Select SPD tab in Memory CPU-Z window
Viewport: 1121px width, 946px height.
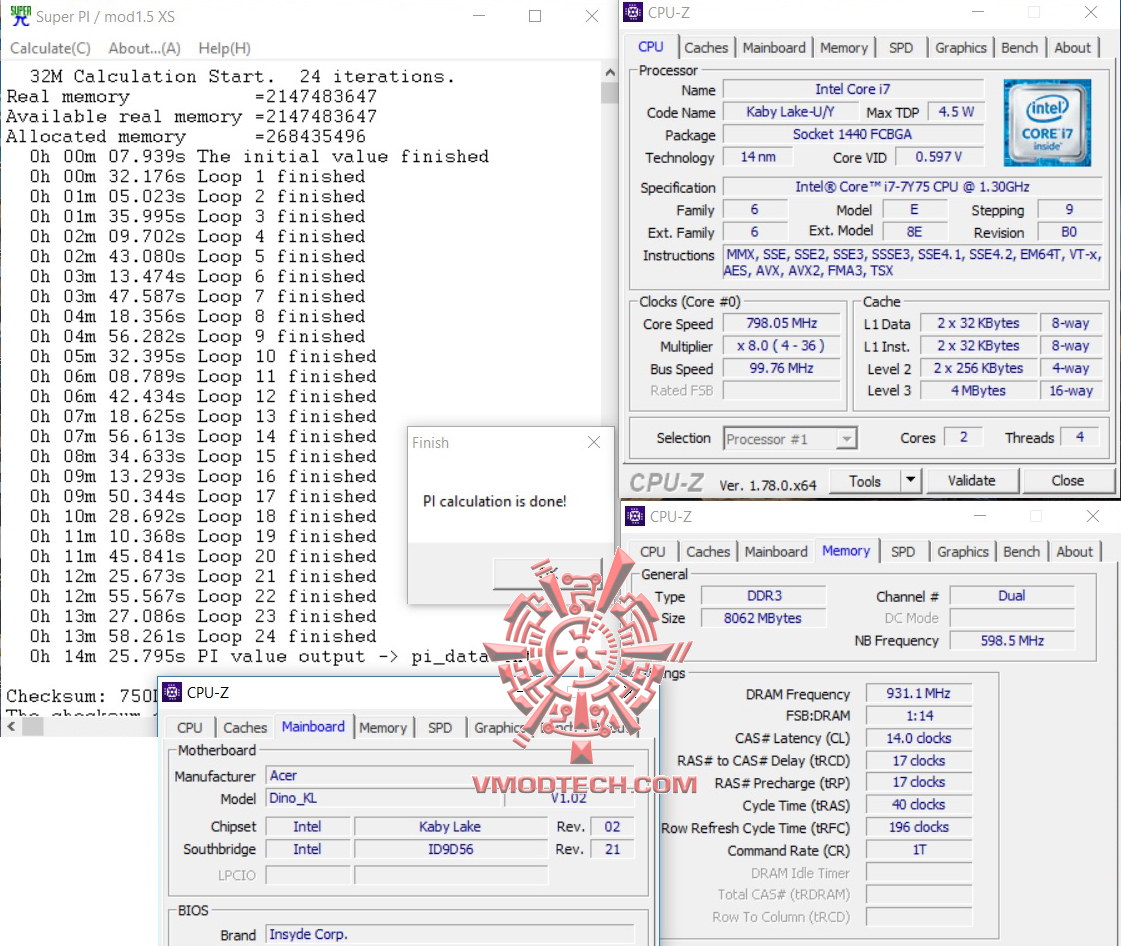(x=903, y=552)
